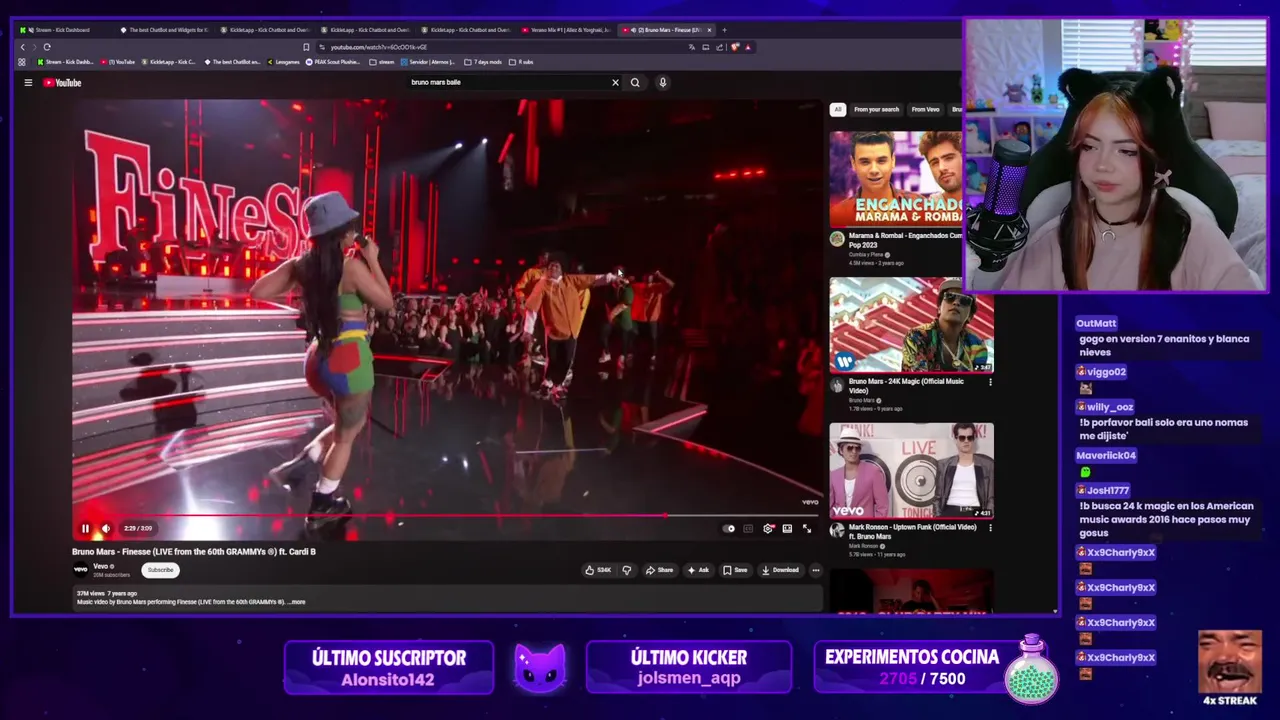
Task: Open the 'Servidor | Aternos' bookmark
Action: coord(429,62)
